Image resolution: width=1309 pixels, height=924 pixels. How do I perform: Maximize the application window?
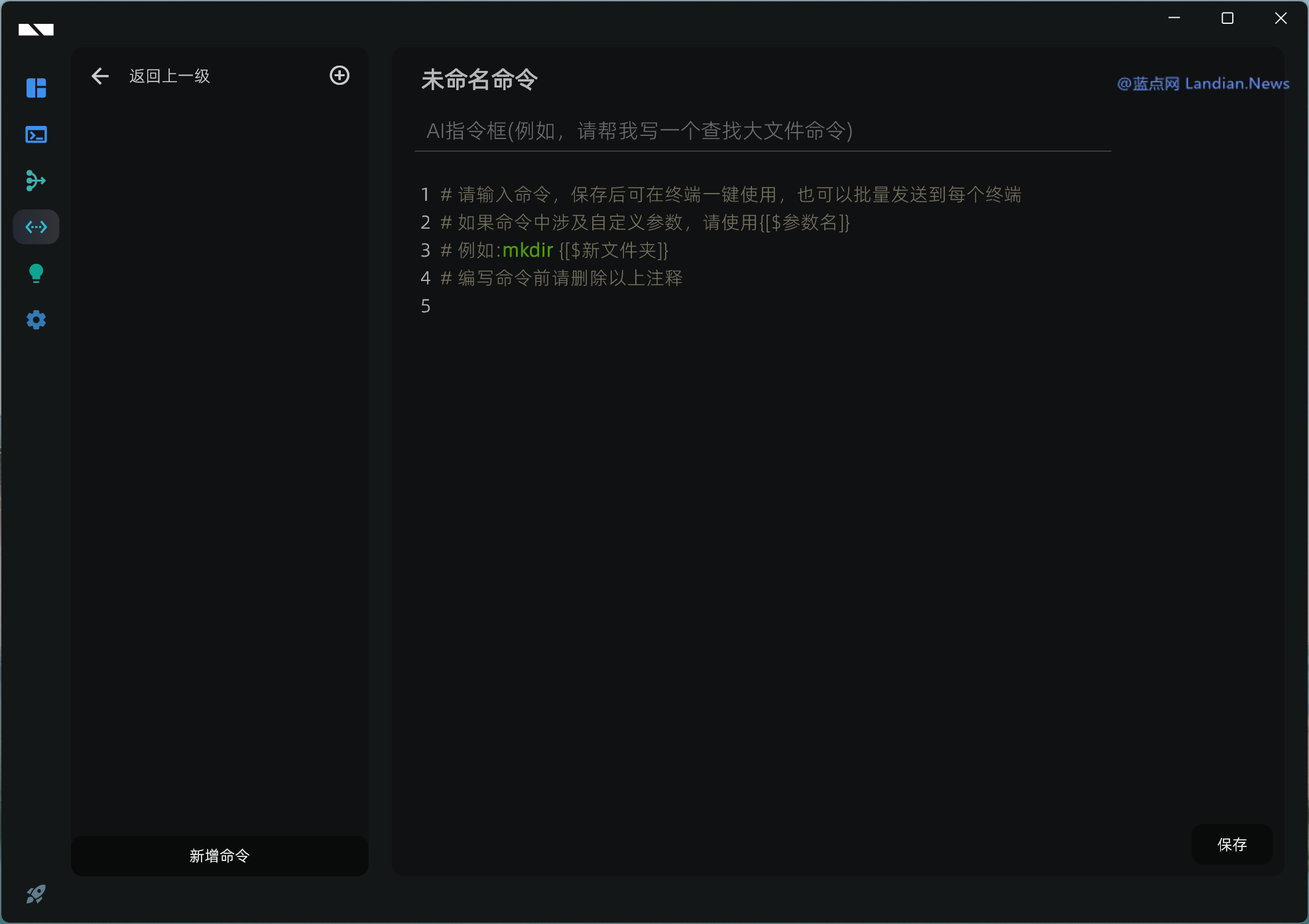point(1227,19)
